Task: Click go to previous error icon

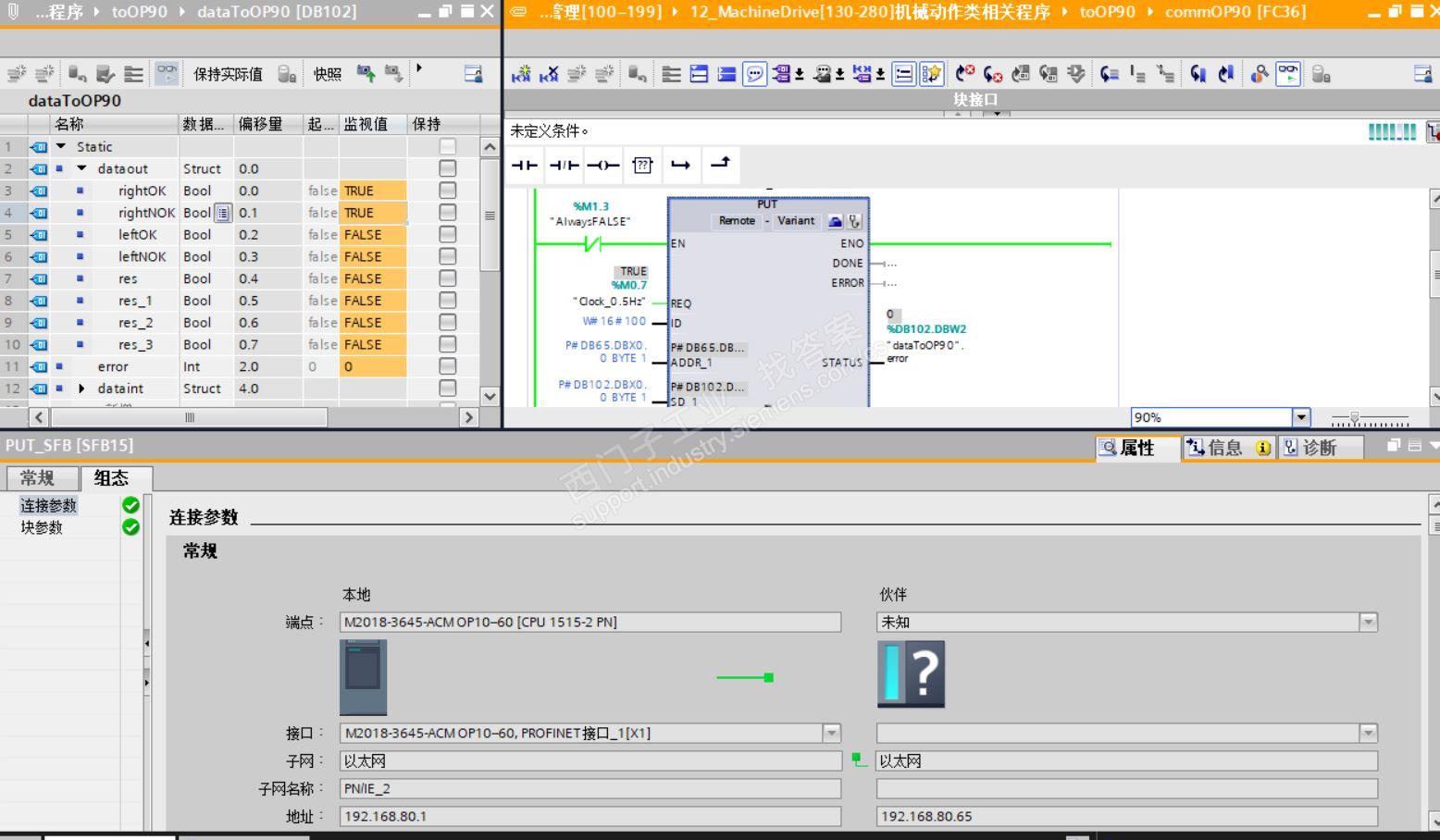Action: pyautogui.click(x=965, y=74)
